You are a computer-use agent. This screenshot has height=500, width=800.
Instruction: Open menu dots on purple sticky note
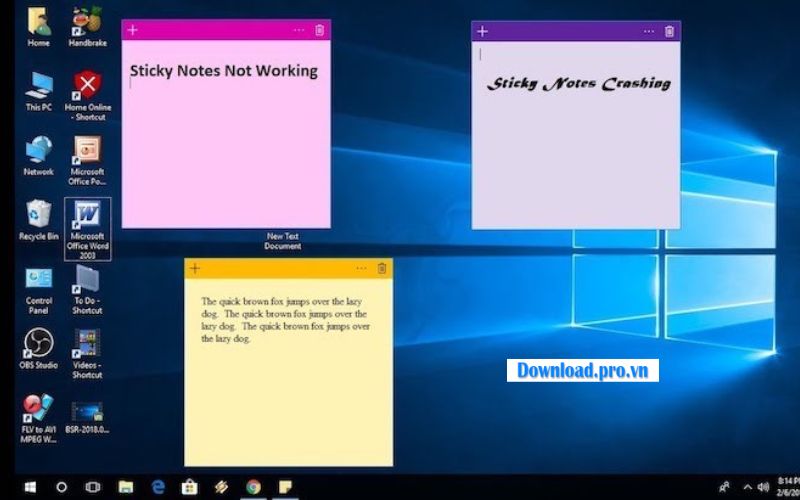649,32
